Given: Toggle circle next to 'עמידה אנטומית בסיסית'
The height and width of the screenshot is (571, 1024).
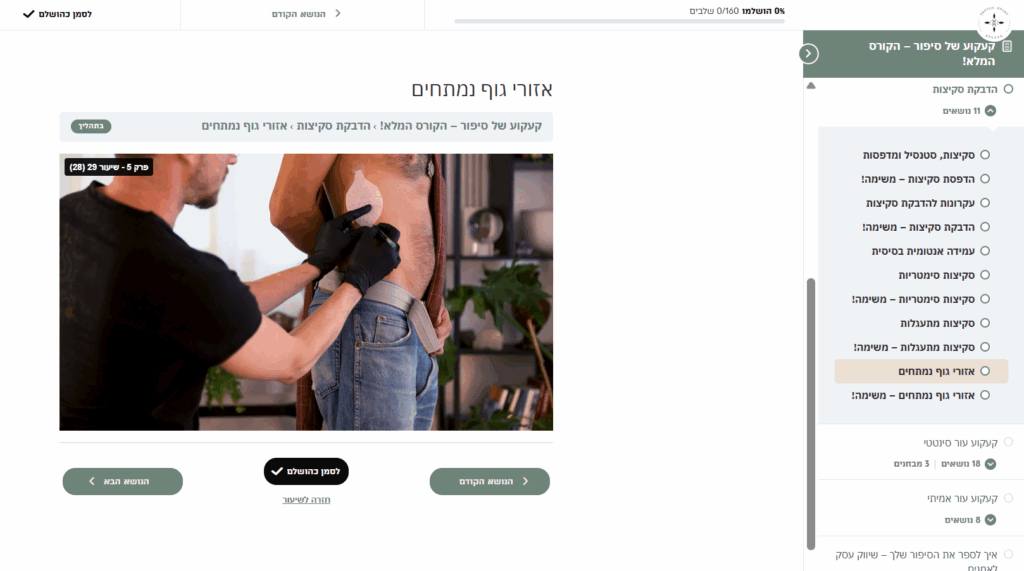Looking at the screenshot, I should pyautogui.click(x=985, y=251).
